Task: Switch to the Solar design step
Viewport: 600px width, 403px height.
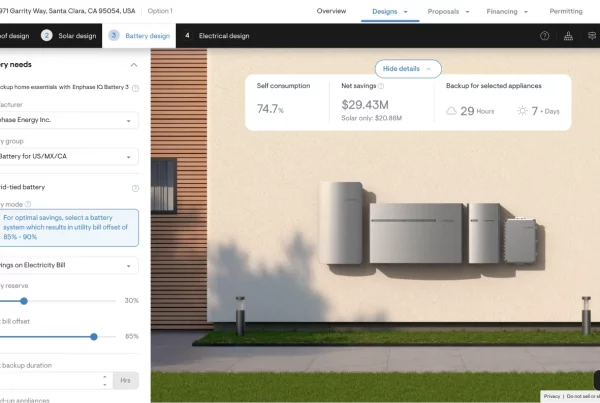Action: [x=69, y=36]
